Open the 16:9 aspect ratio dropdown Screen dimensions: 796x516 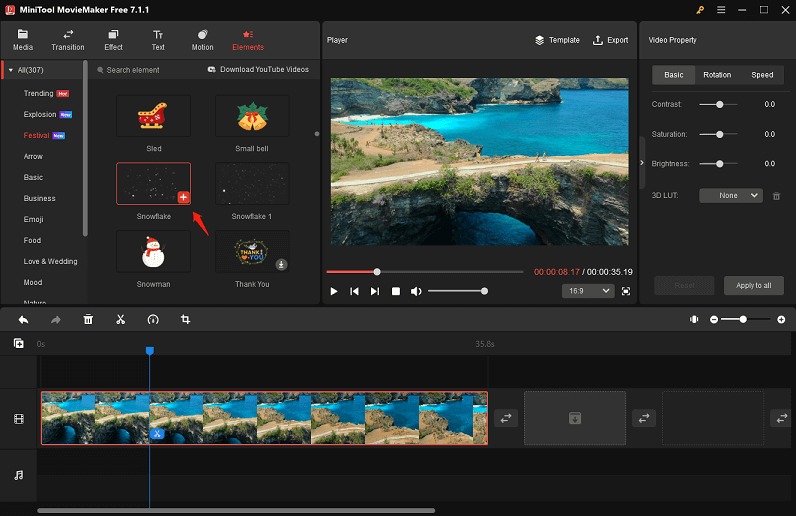point(588,291)
